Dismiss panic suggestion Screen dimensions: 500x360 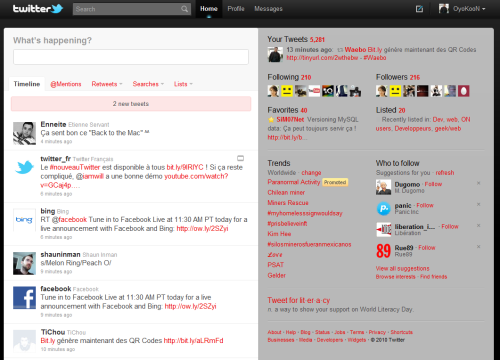(478, 204)
